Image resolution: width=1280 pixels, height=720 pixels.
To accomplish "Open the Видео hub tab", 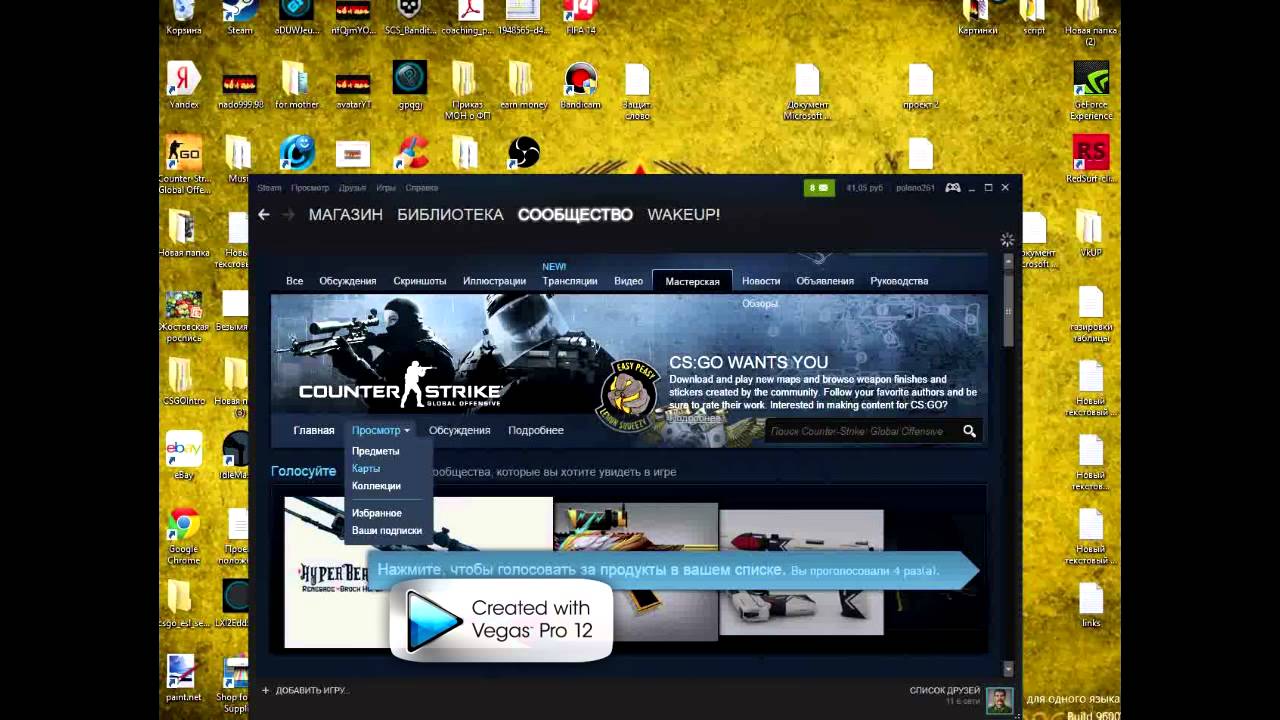I will click(628, 281).
